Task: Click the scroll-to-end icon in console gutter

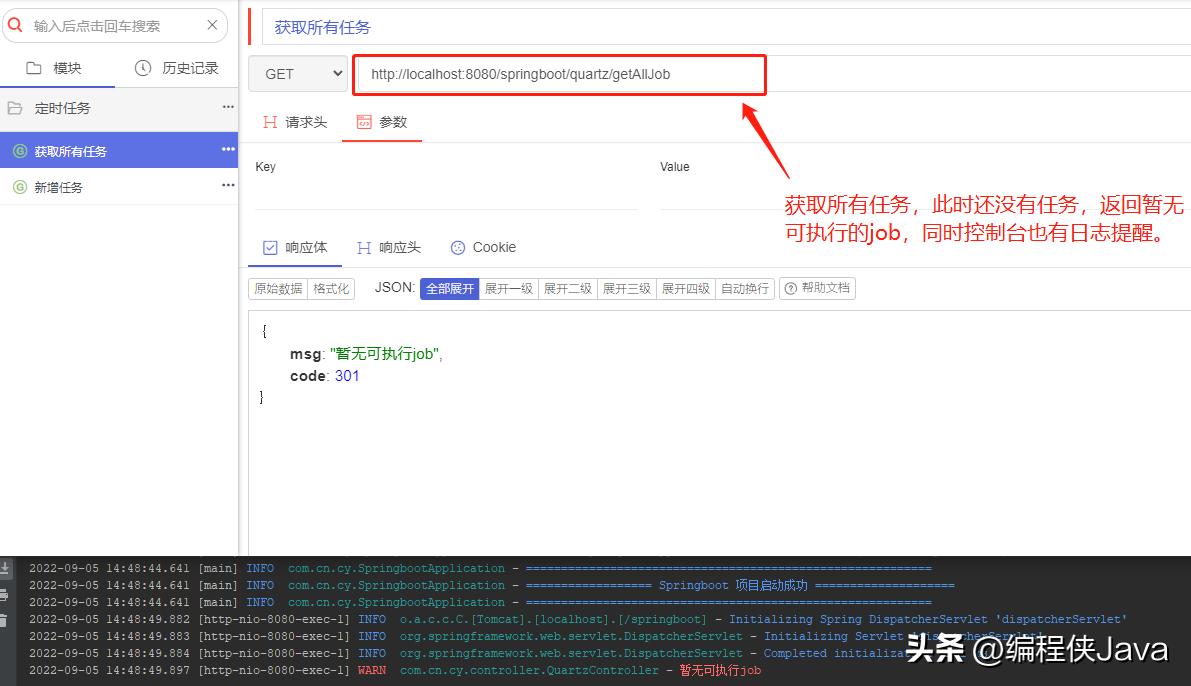Action: (x=5, y=570)
